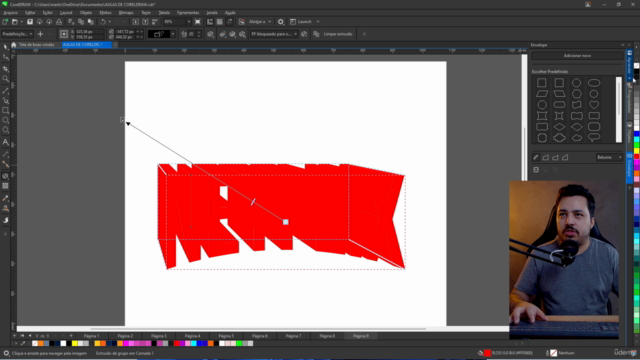Open the Layout menu
The image size is (640, 360).
[66, 13]
